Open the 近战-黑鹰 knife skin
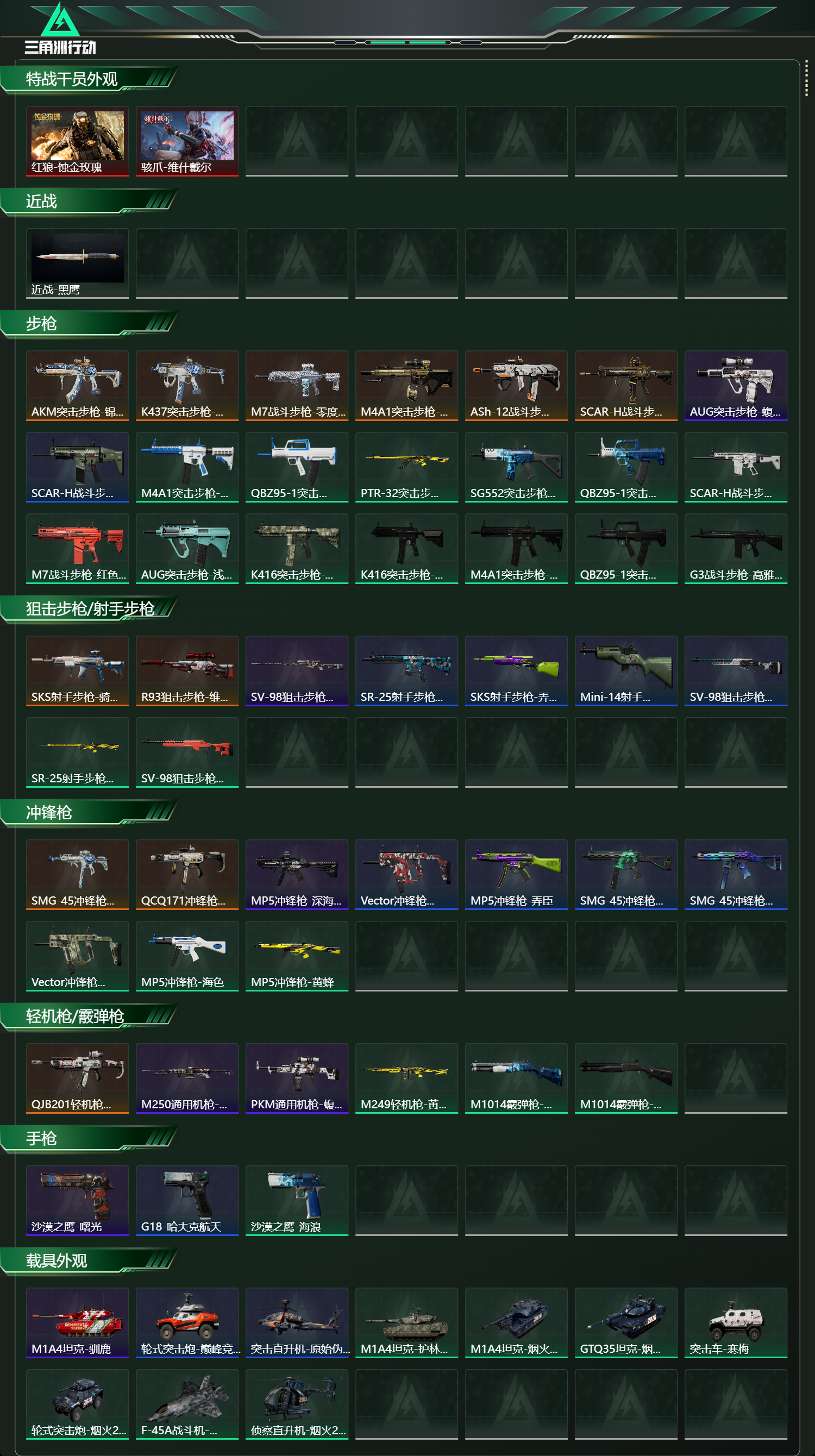This screenshot has width=815, height=1456. (x=78, y=263)
